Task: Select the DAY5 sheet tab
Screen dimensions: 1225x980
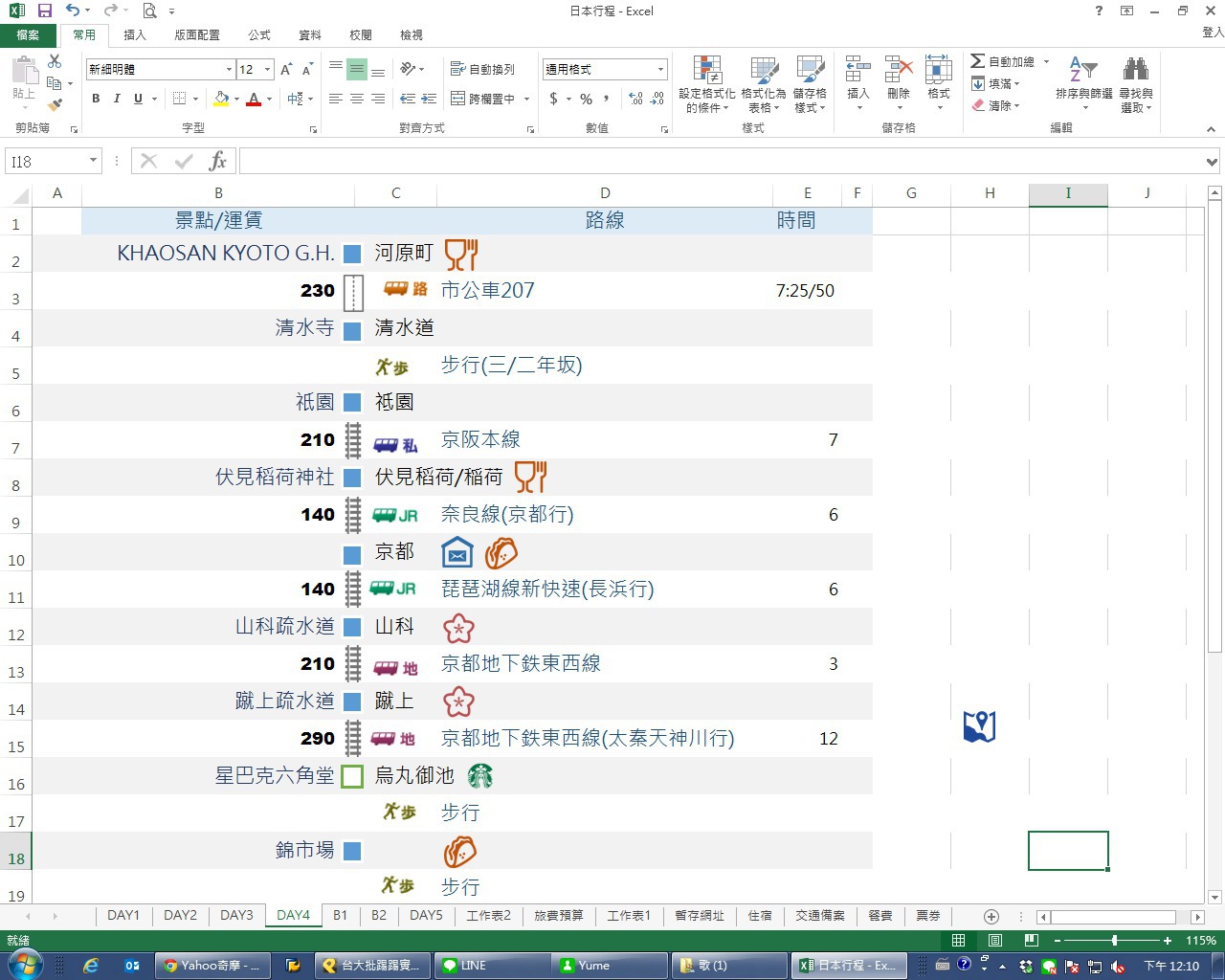Action: click(426, 916)
